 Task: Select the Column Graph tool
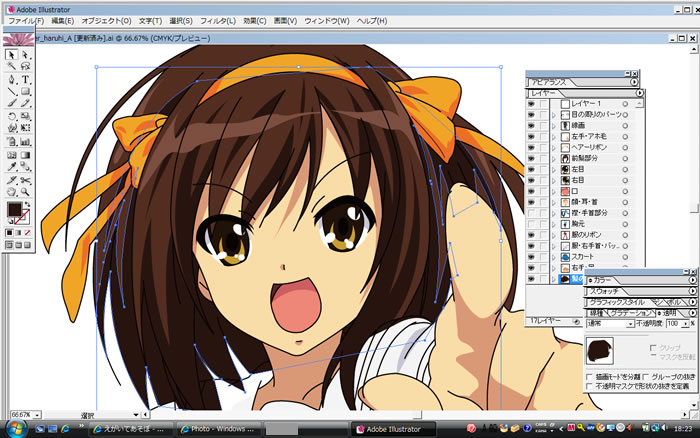pyautogui.click(x=25, y=142)
